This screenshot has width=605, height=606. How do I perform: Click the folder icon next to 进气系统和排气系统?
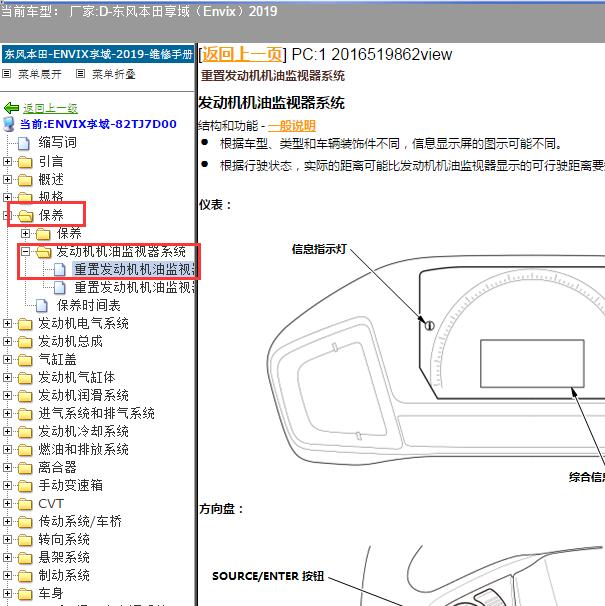25,414
